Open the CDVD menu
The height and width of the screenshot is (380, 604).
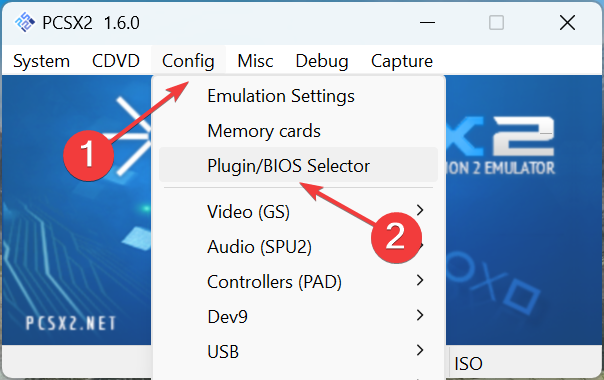pyautogui.click(x=116, y=61)
